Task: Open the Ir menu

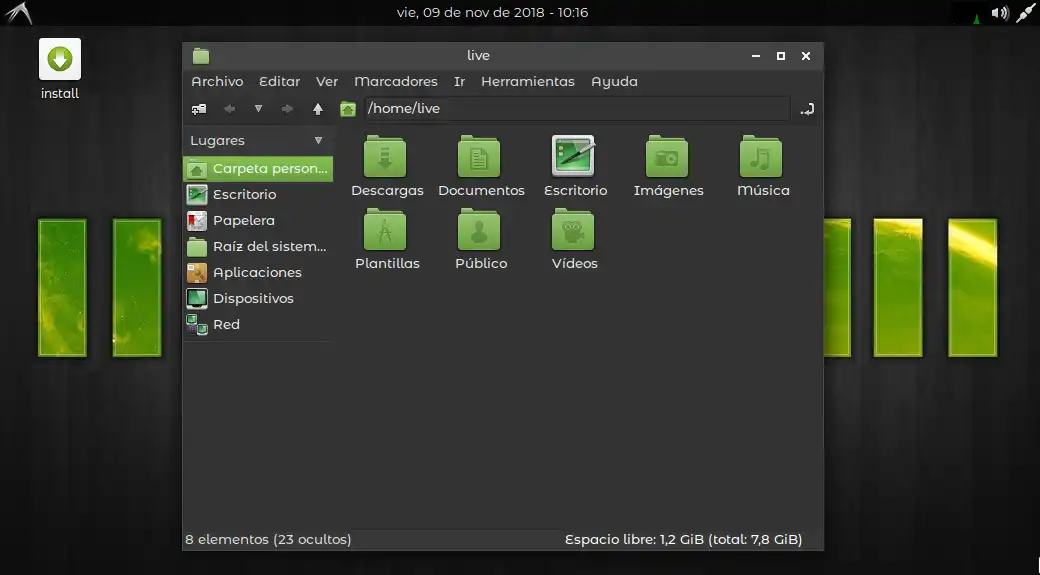Action: pyautogui.click(x=460, y=82)
